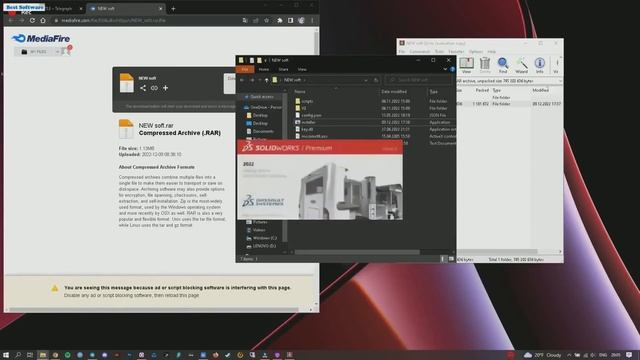Click the WinRAR View toolbar button
The height and width of the screenshot is (360, 640).
pos(466,65)
